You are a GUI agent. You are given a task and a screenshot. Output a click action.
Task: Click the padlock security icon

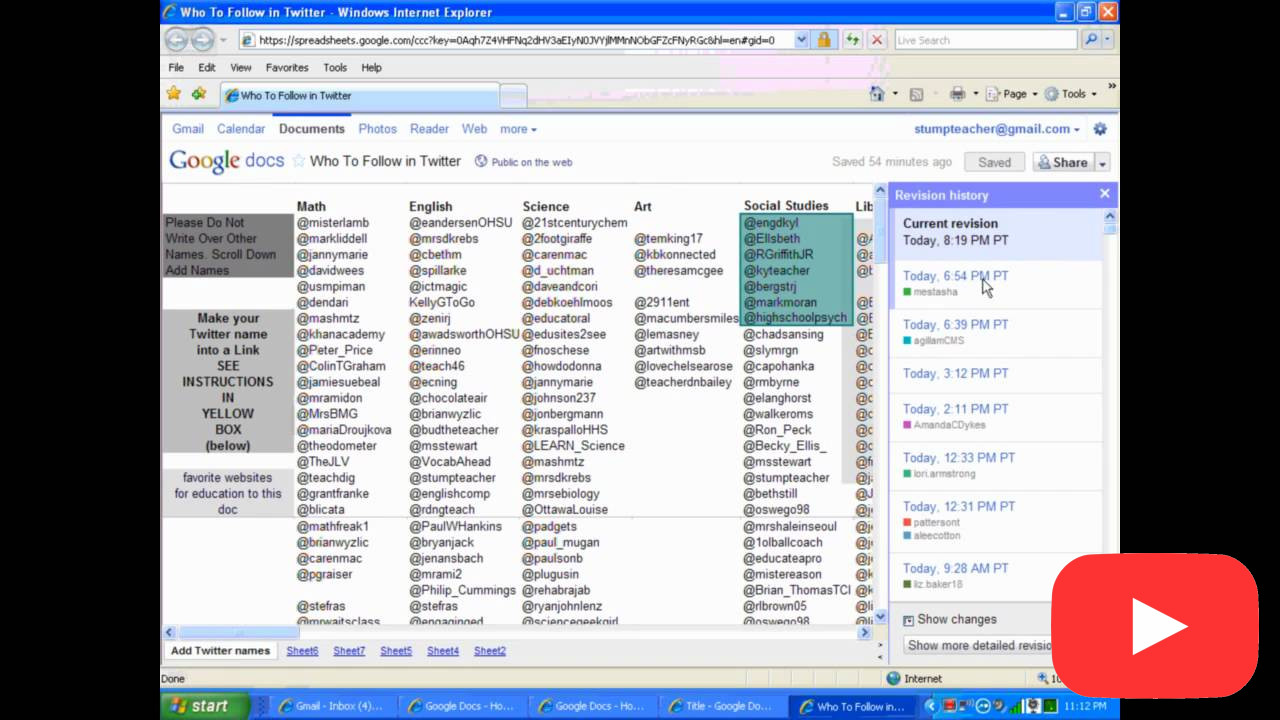(x=824, y=40)
